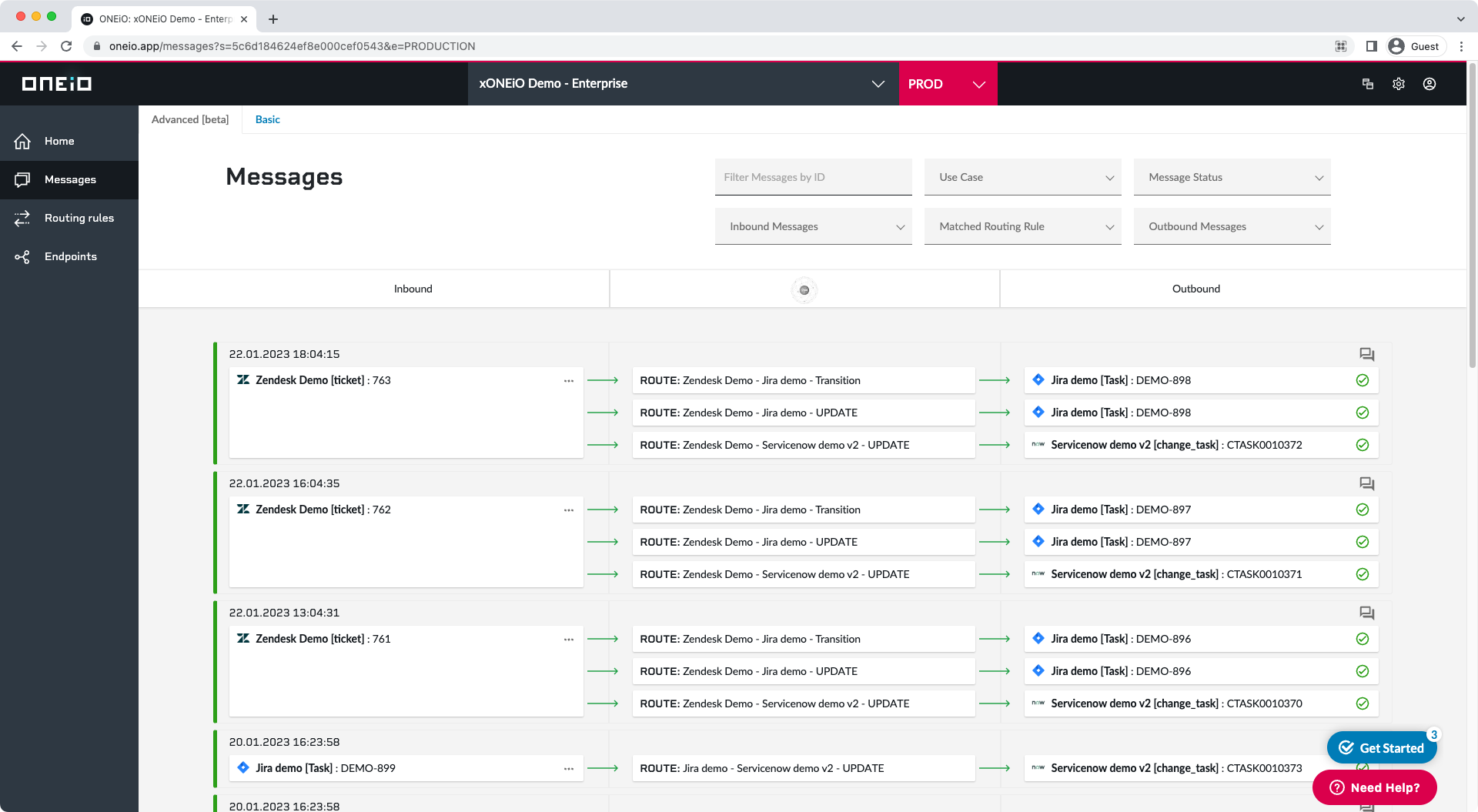The width and height of the screenshot is (1478, 812).
Task: Select Messages in the left sidebar
Action: 70,179
